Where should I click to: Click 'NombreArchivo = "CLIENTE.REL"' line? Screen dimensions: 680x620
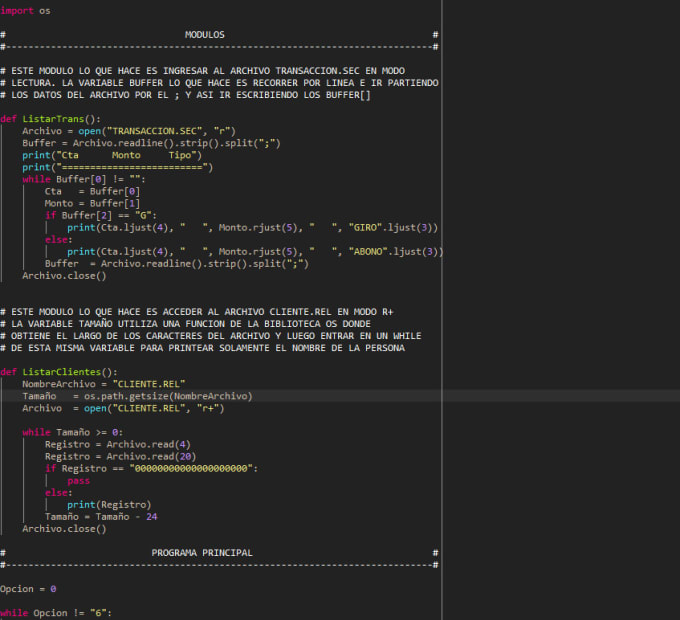tap(104, 384)
